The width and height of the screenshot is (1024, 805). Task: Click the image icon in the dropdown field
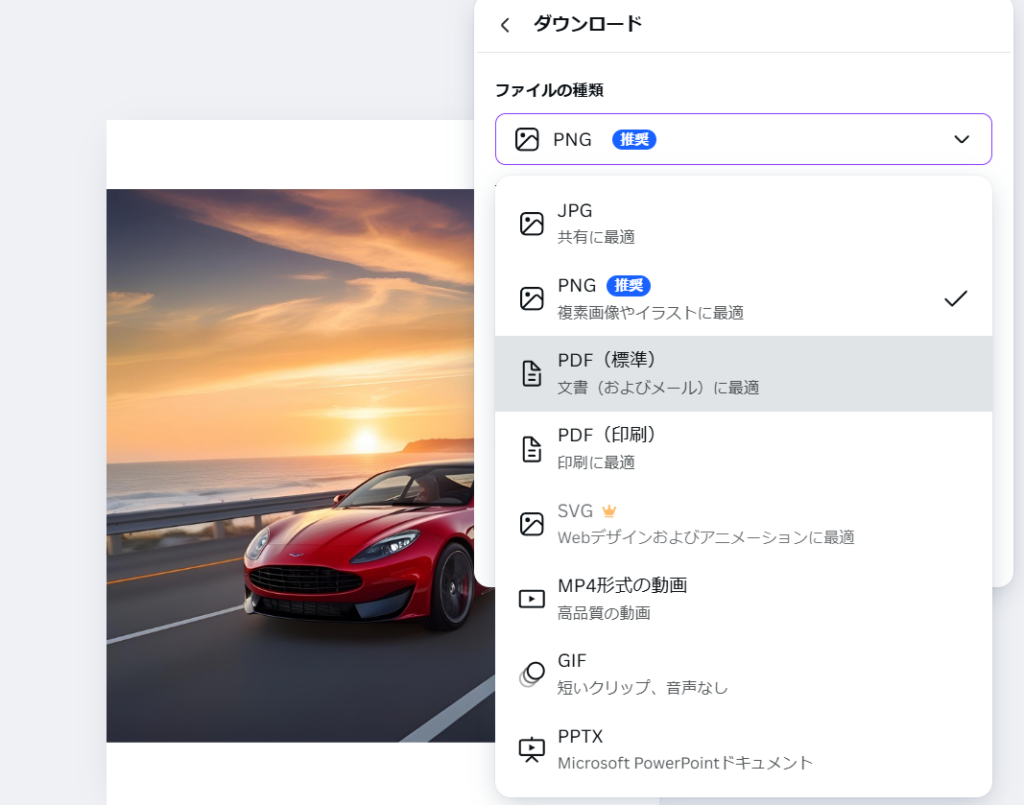[x=526, y=139]
